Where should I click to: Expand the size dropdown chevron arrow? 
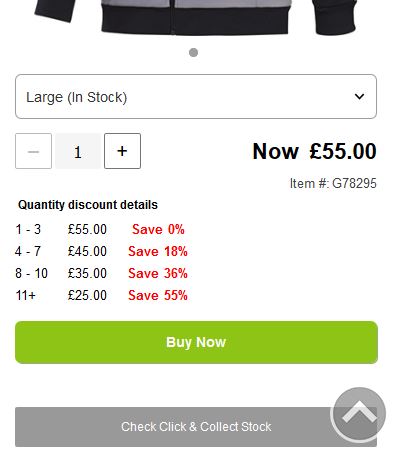click(x=359, y=97)
